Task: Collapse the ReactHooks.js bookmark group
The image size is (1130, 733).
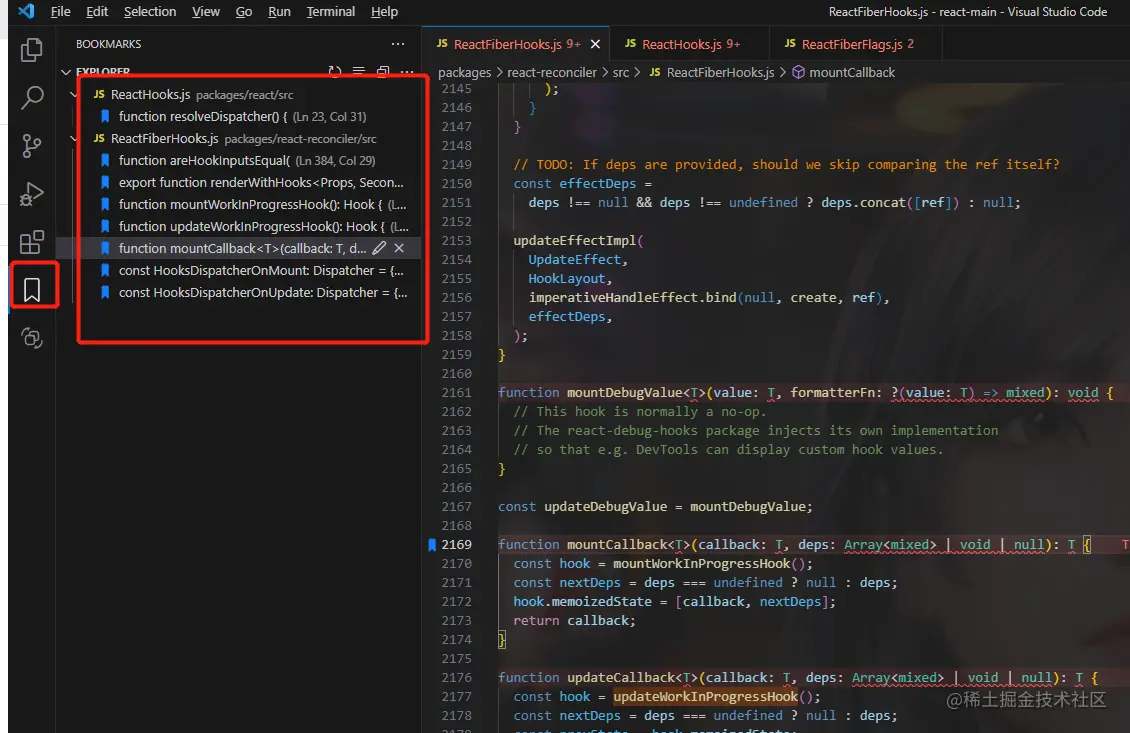Action: (75, 94)
